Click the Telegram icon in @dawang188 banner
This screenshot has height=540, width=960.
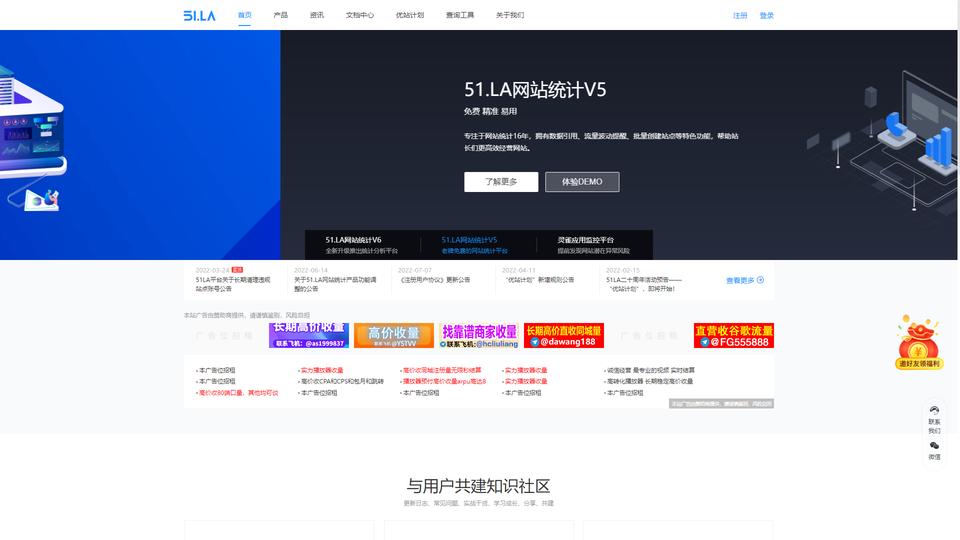[x=534, y=342]
